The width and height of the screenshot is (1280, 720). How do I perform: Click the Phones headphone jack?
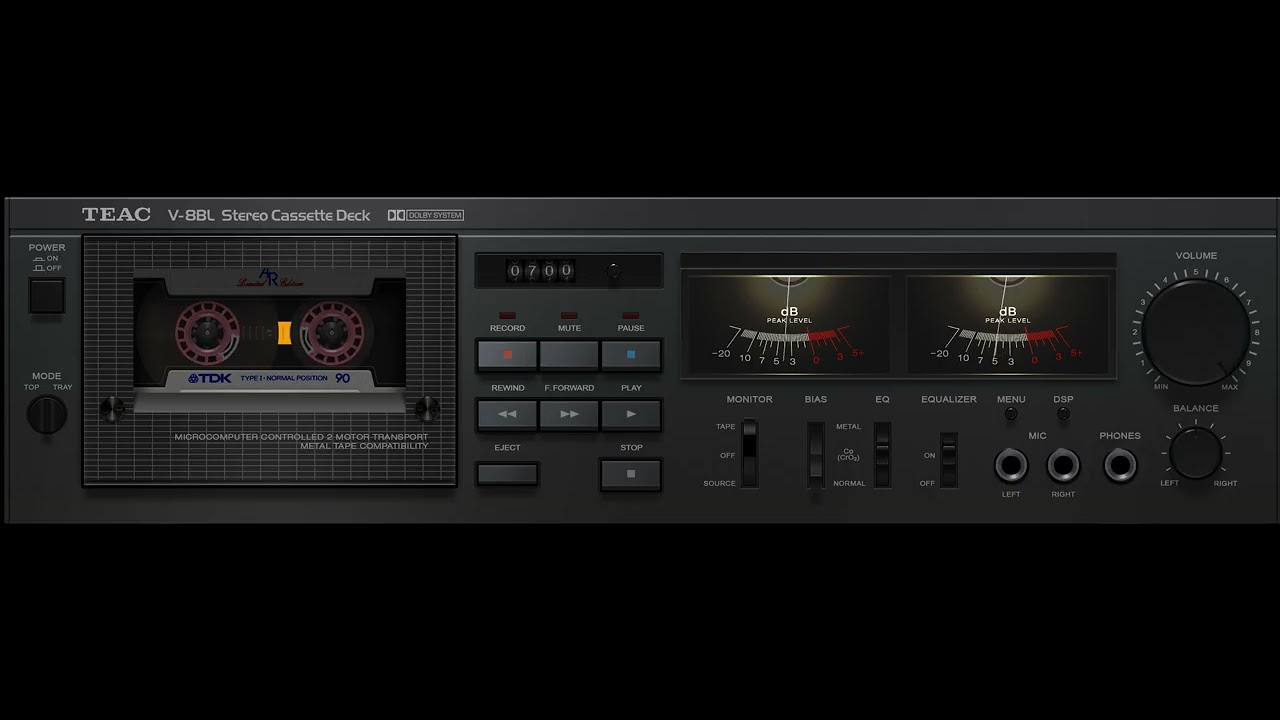(1120, 466)
